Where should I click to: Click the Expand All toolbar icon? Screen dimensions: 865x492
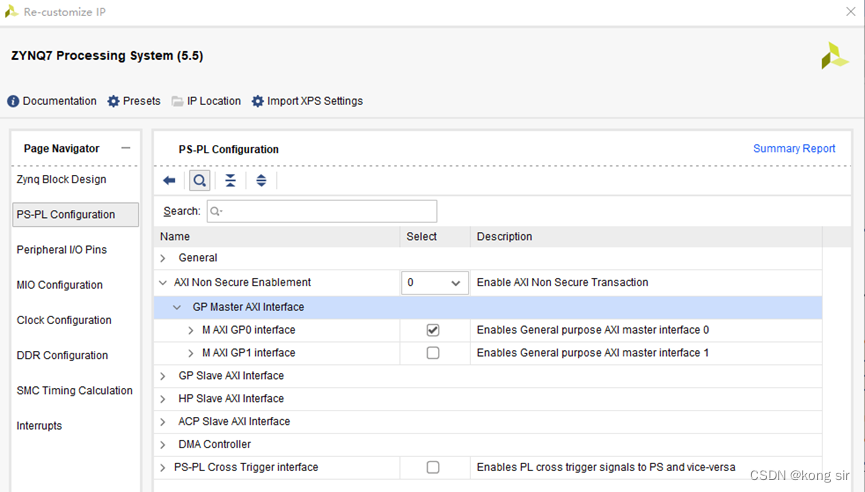pos(261,180)
